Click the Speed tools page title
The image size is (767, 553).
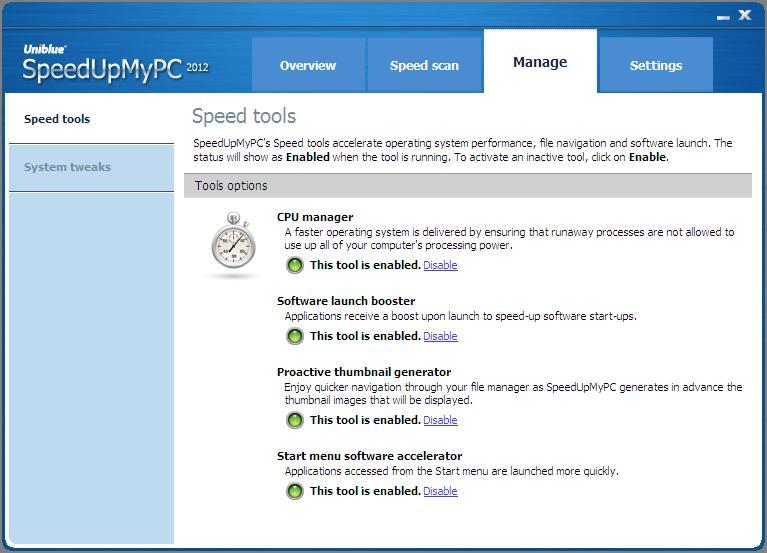coord(244,116)
